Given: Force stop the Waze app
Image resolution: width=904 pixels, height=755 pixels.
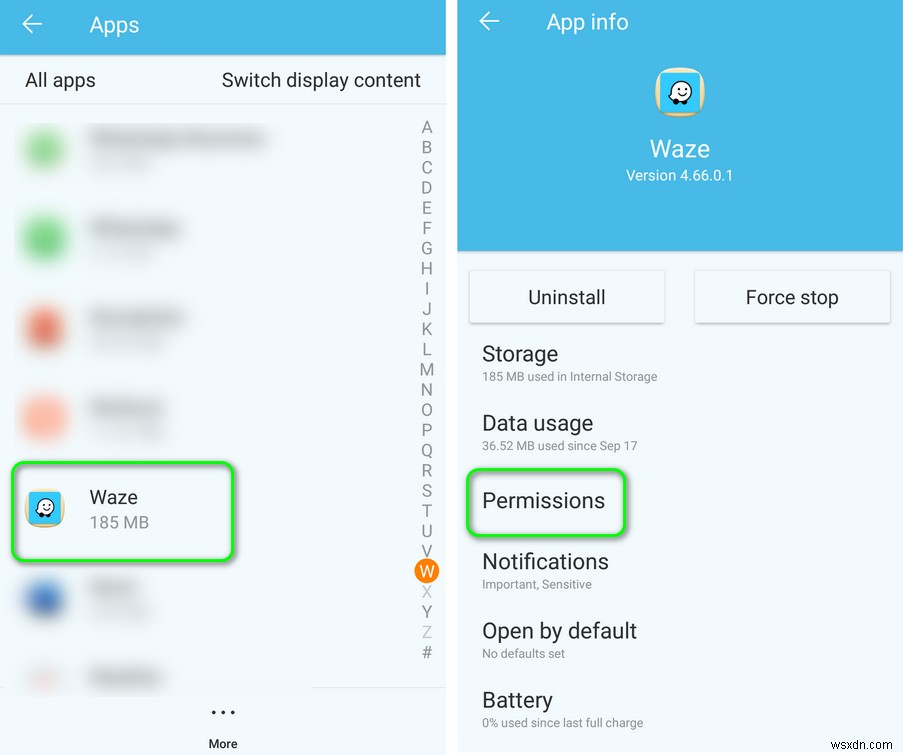Looking at the screenshot, I should [x=792, y=297].
